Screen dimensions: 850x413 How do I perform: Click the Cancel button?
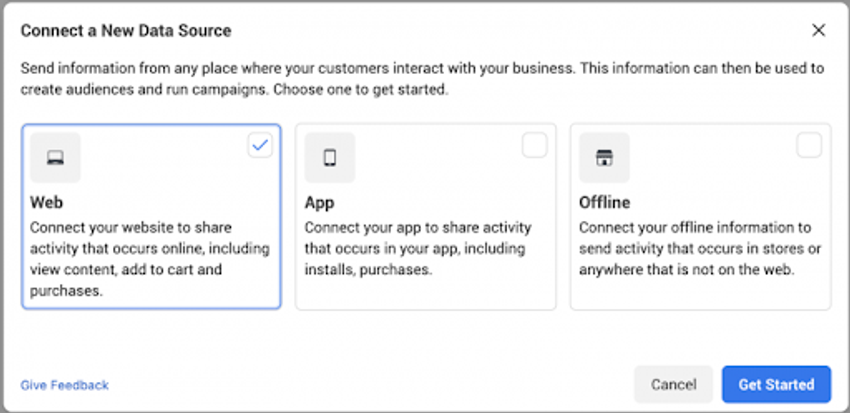[x=674, y=384]
